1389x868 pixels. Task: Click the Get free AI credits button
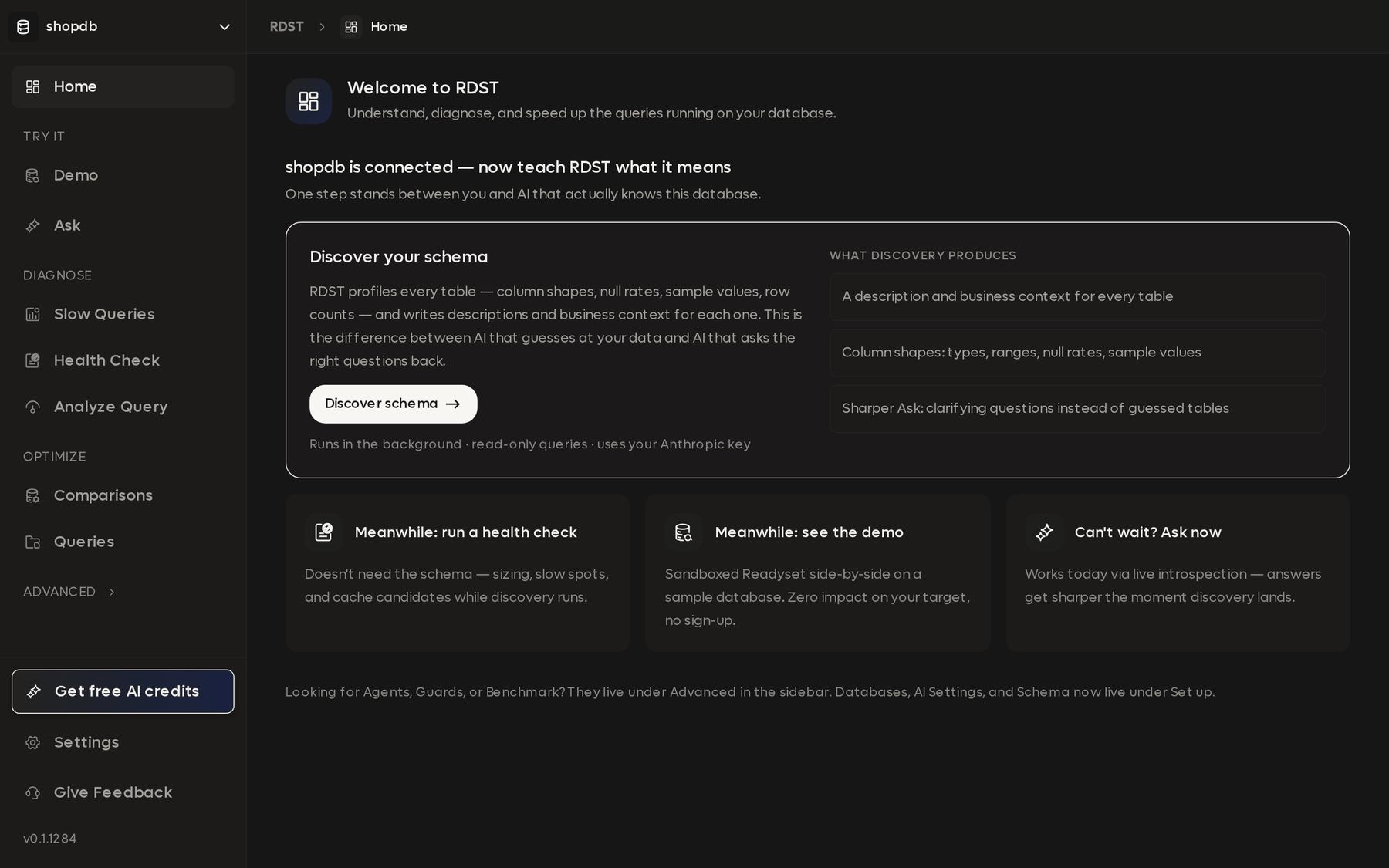click(x=123, y=691)
